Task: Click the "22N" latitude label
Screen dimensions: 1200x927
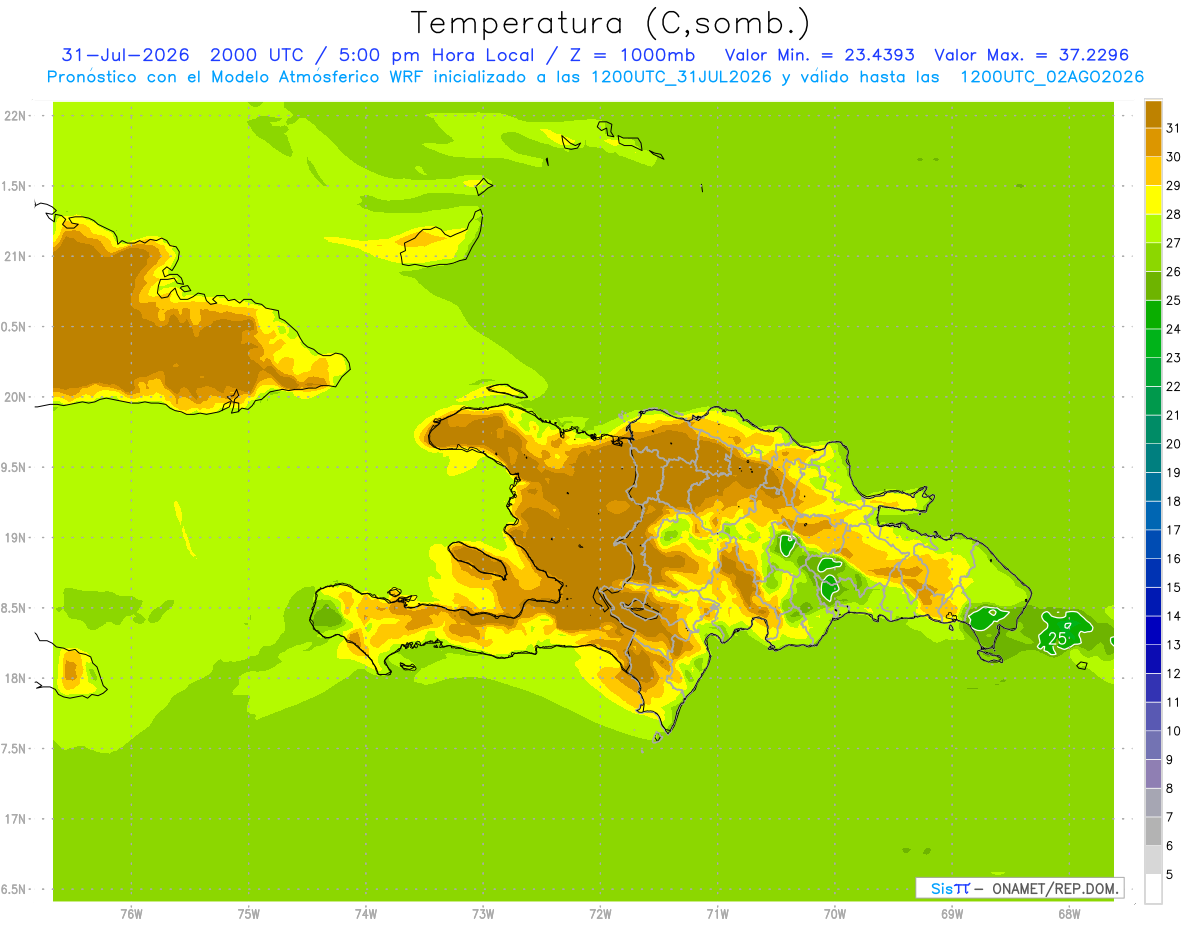Action: click(16, 115)
